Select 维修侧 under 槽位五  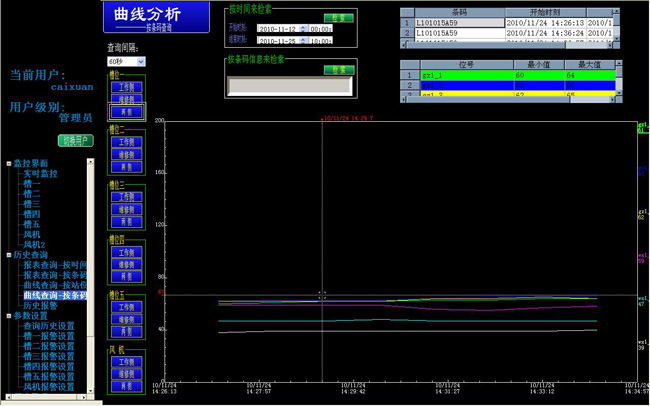click(x=126, y=319)
